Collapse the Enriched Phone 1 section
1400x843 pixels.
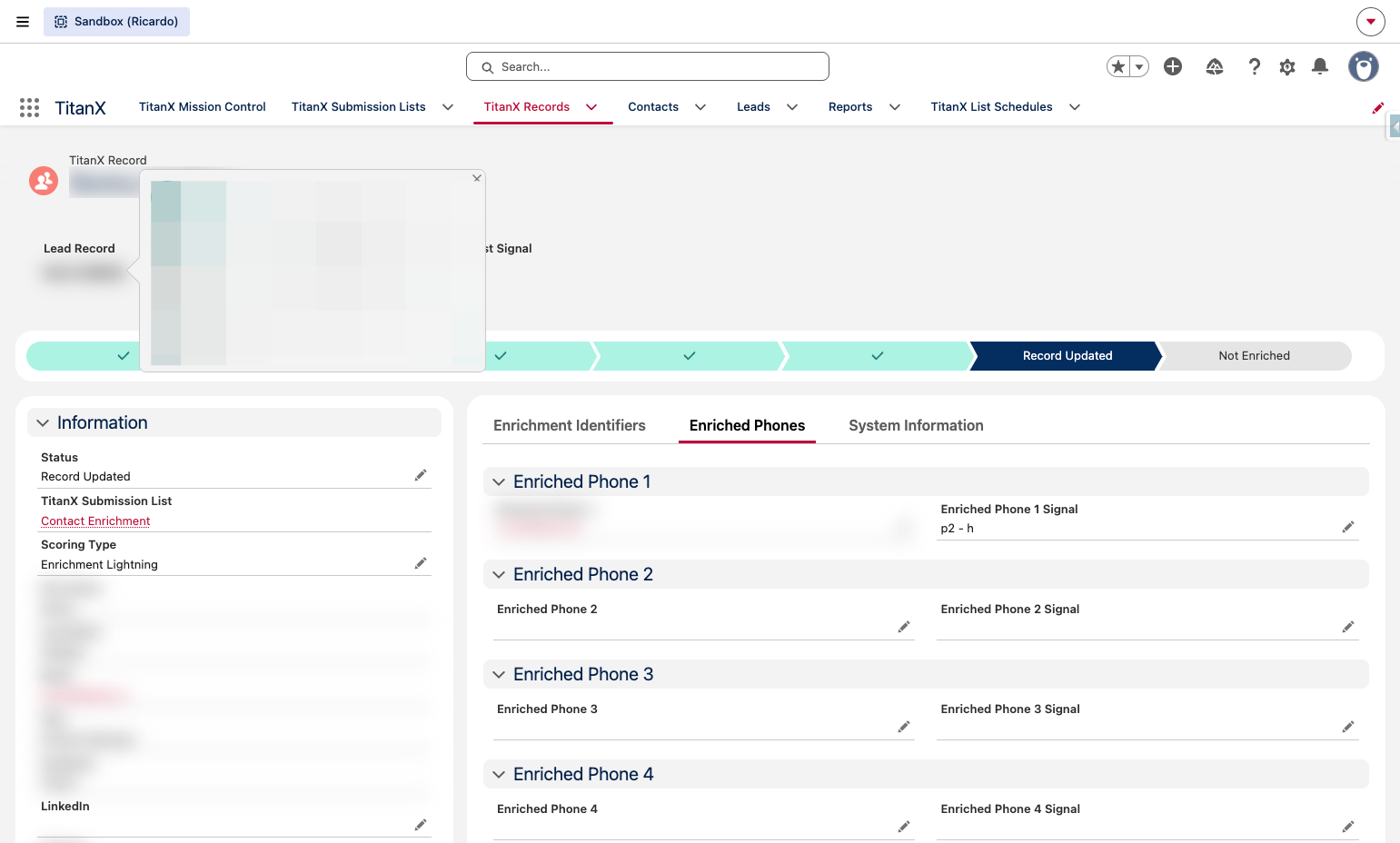[x=499, y=482]
